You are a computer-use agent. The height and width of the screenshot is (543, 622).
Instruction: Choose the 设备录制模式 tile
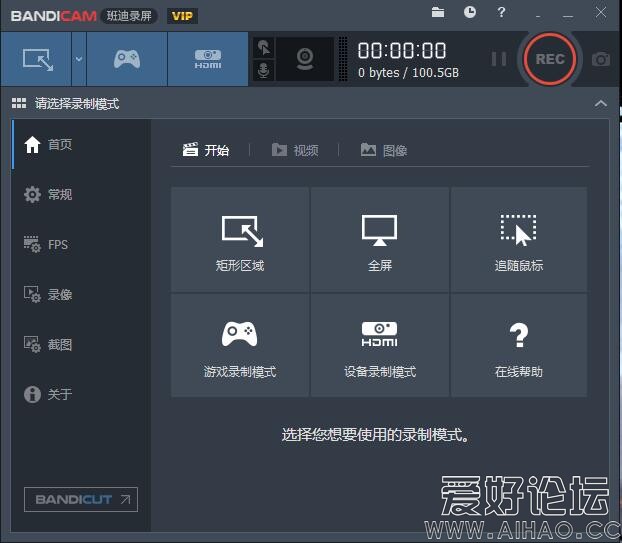coord(380,345)
